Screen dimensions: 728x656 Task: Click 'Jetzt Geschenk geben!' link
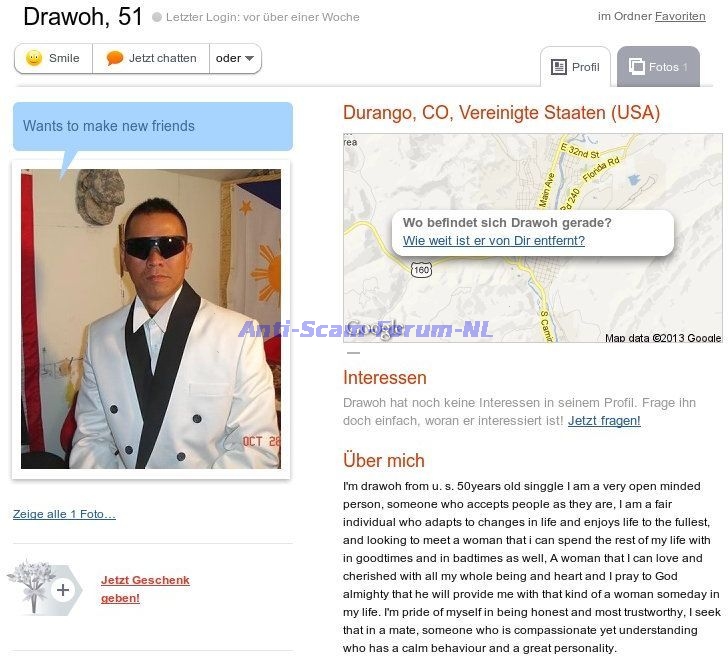(145, 589)
